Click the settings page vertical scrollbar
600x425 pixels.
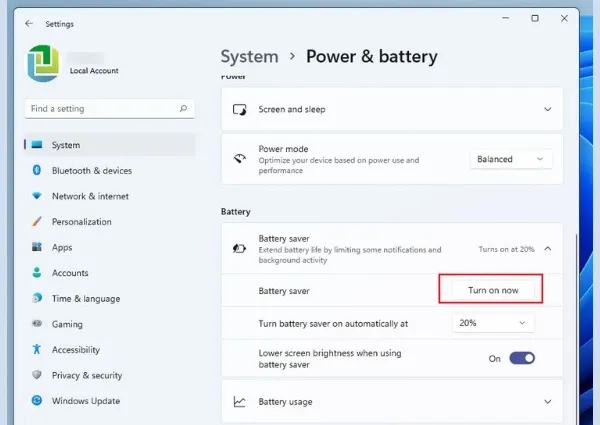(x=575, y=329)
